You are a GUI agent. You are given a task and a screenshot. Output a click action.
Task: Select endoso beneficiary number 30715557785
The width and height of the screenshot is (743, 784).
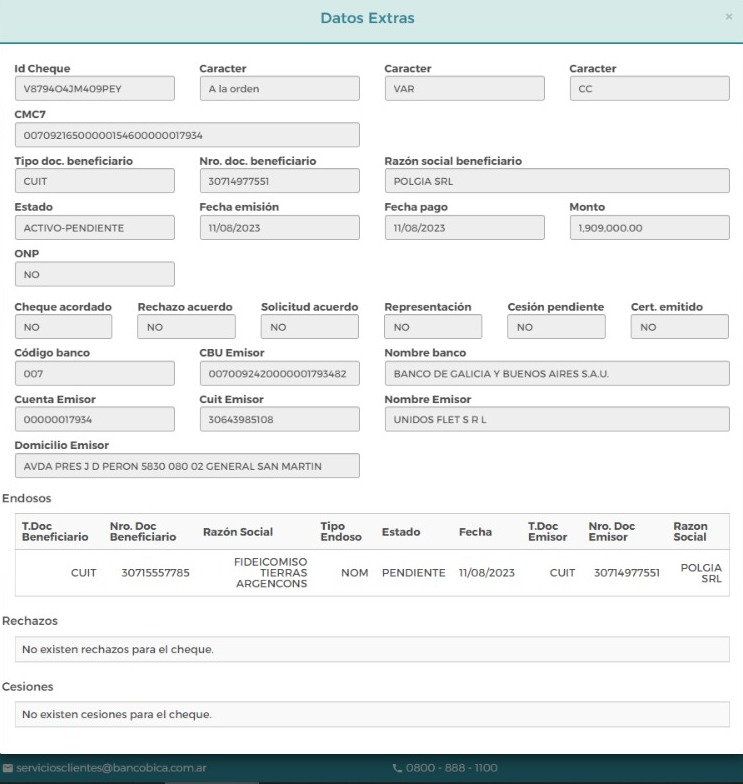[x=156, y=573]
